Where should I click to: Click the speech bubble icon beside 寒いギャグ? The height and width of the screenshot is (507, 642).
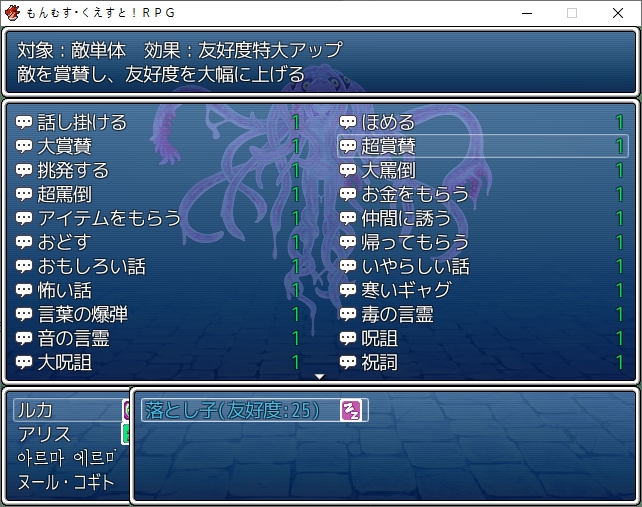coord(348,290)
